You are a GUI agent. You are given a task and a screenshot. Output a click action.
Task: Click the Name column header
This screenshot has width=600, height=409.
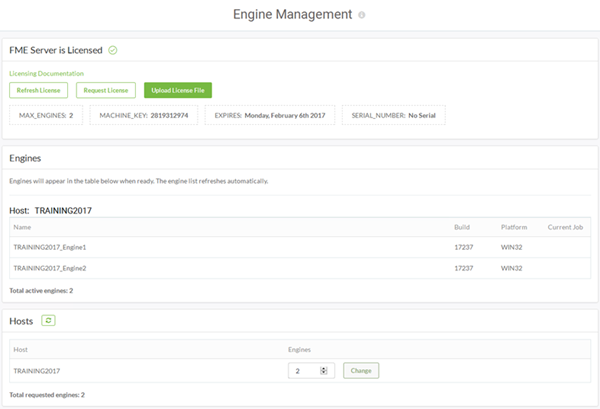(22, 227)
